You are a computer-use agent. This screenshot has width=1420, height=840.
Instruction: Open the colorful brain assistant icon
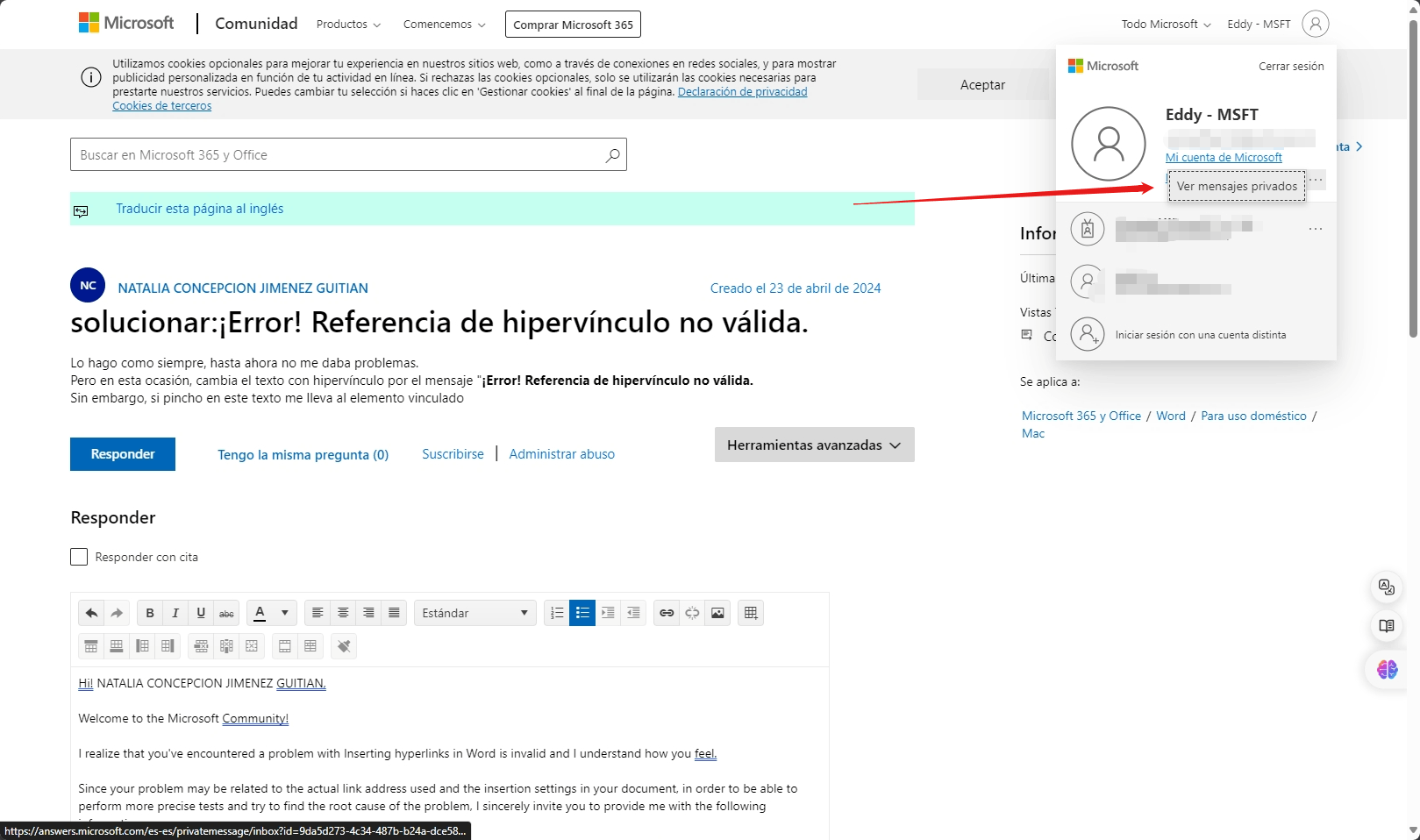[x=1387, y=669]
